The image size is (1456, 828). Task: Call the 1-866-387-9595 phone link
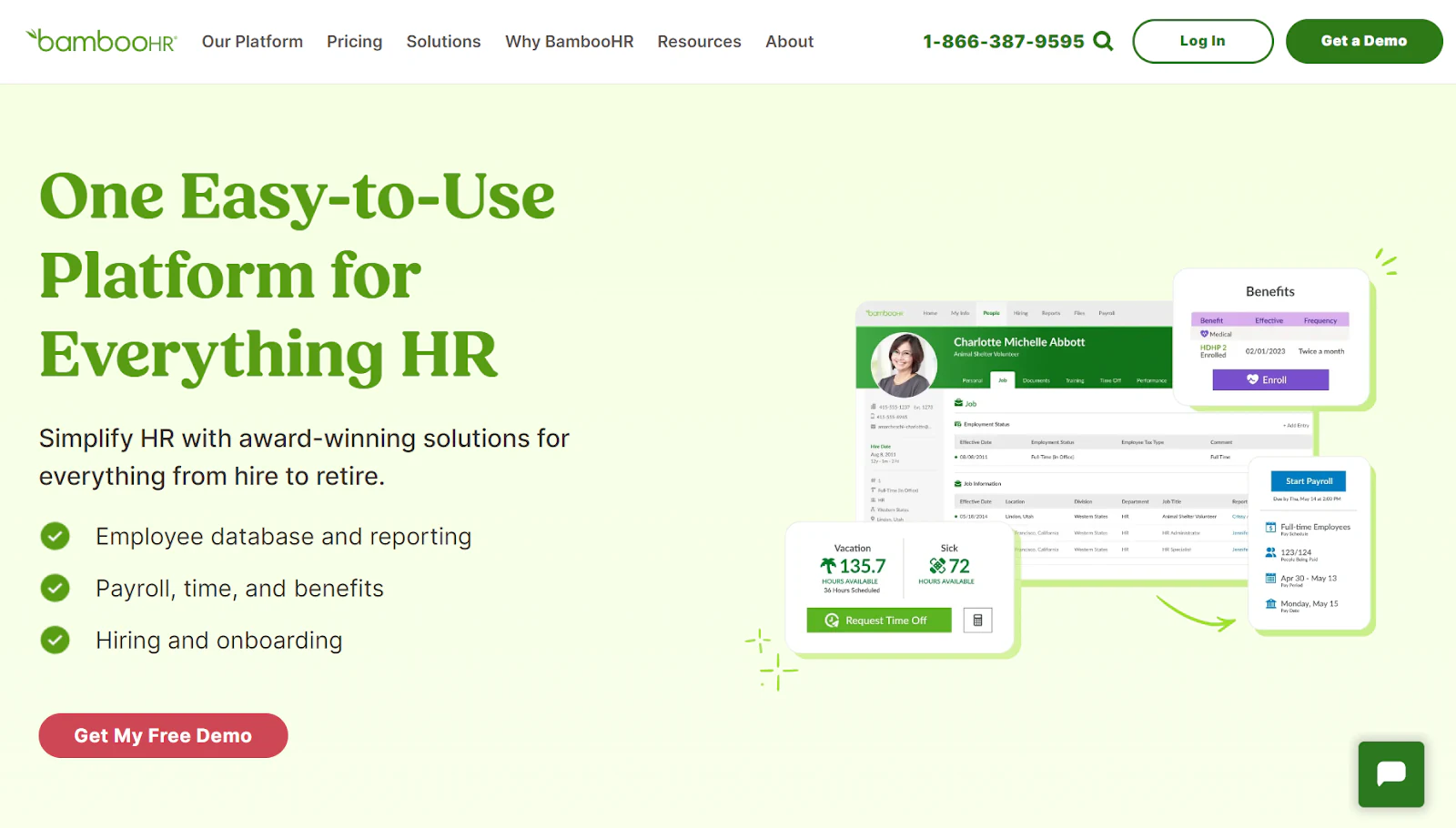1004,42
